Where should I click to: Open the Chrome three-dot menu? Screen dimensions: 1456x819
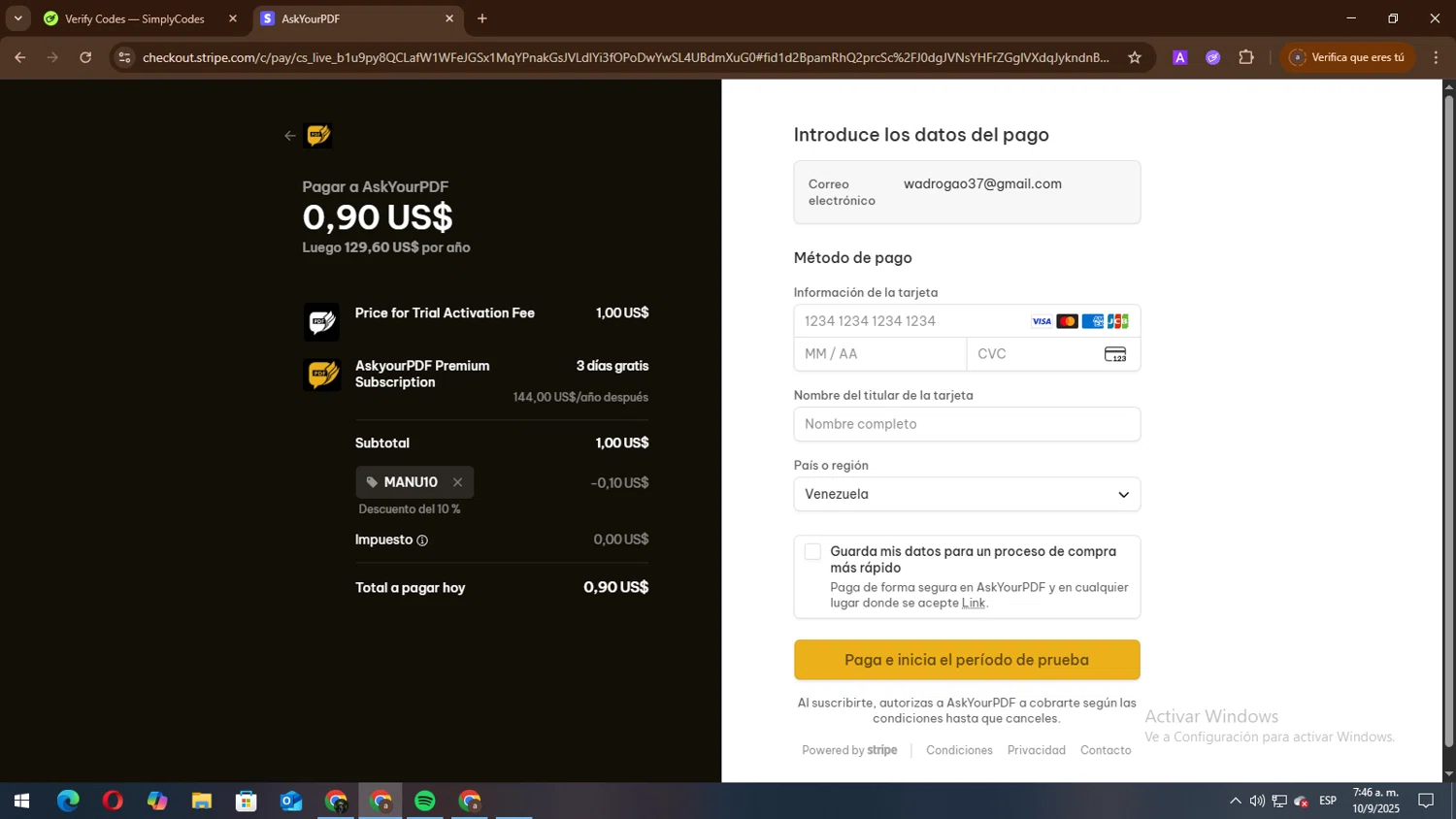coord(1436,57)
